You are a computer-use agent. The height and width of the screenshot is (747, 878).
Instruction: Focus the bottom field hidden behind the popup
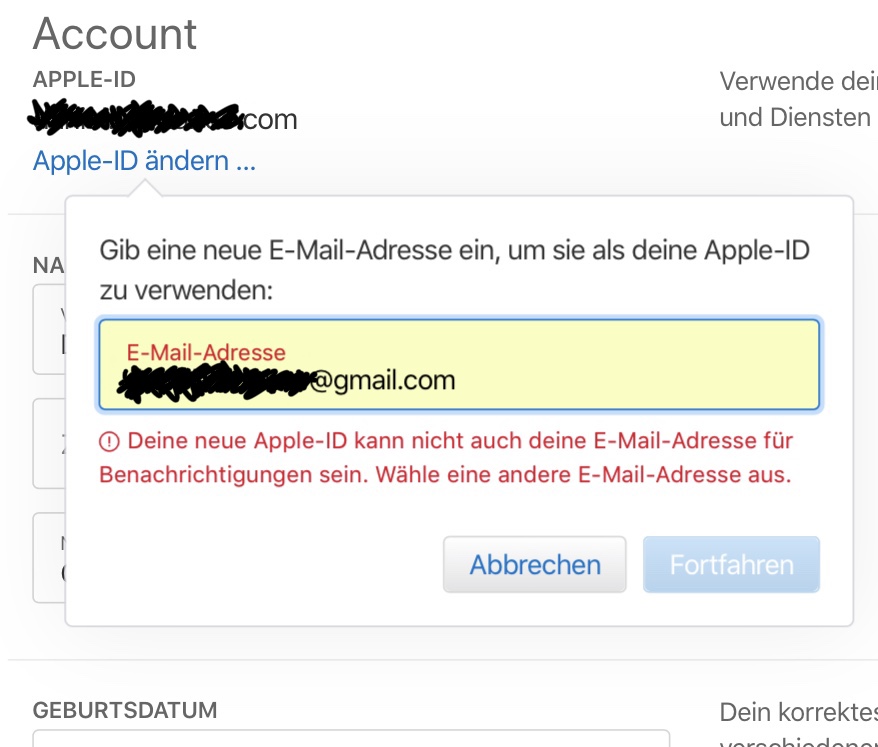49,557
